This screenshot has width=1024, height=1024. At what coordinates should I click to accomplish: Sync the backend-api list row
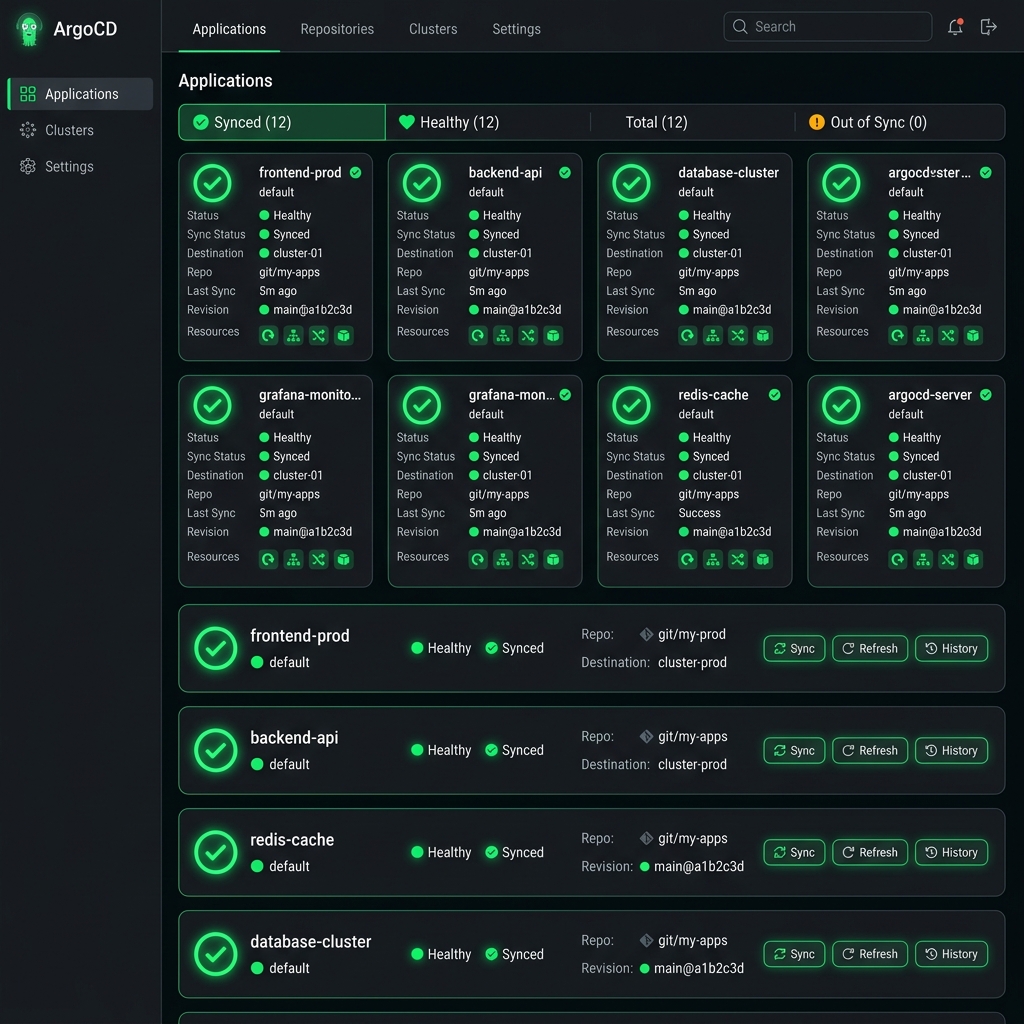pyautogui.click(x=794, y=750)
